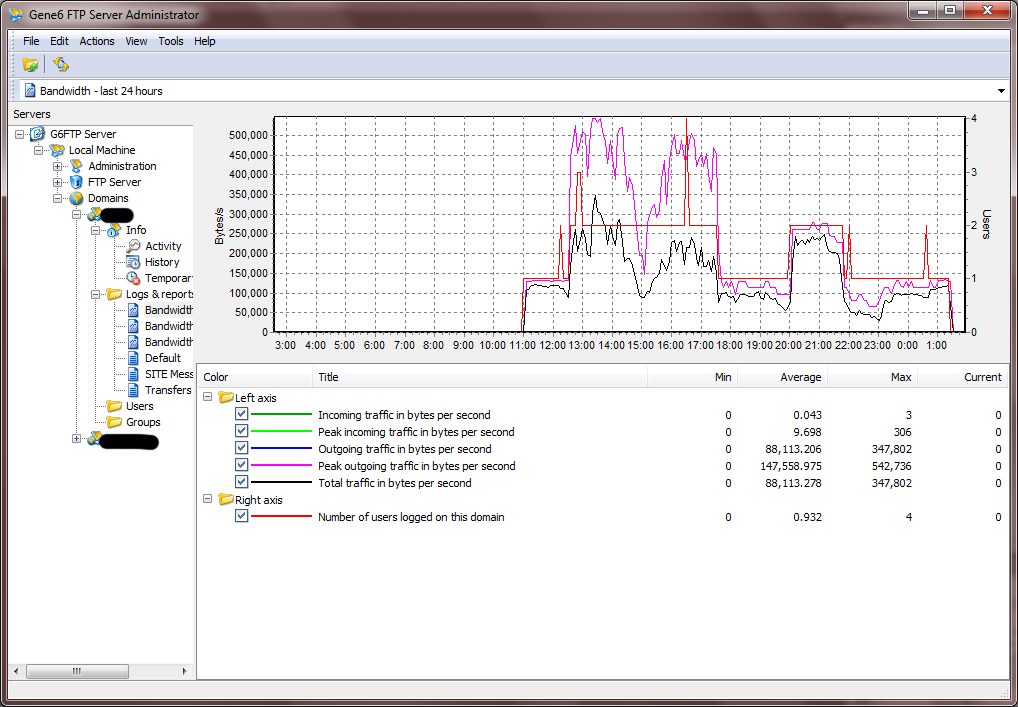This screenshot has height=707, width=1018.
Task: Click the Average value '147,558.975'
Action: 791,465
